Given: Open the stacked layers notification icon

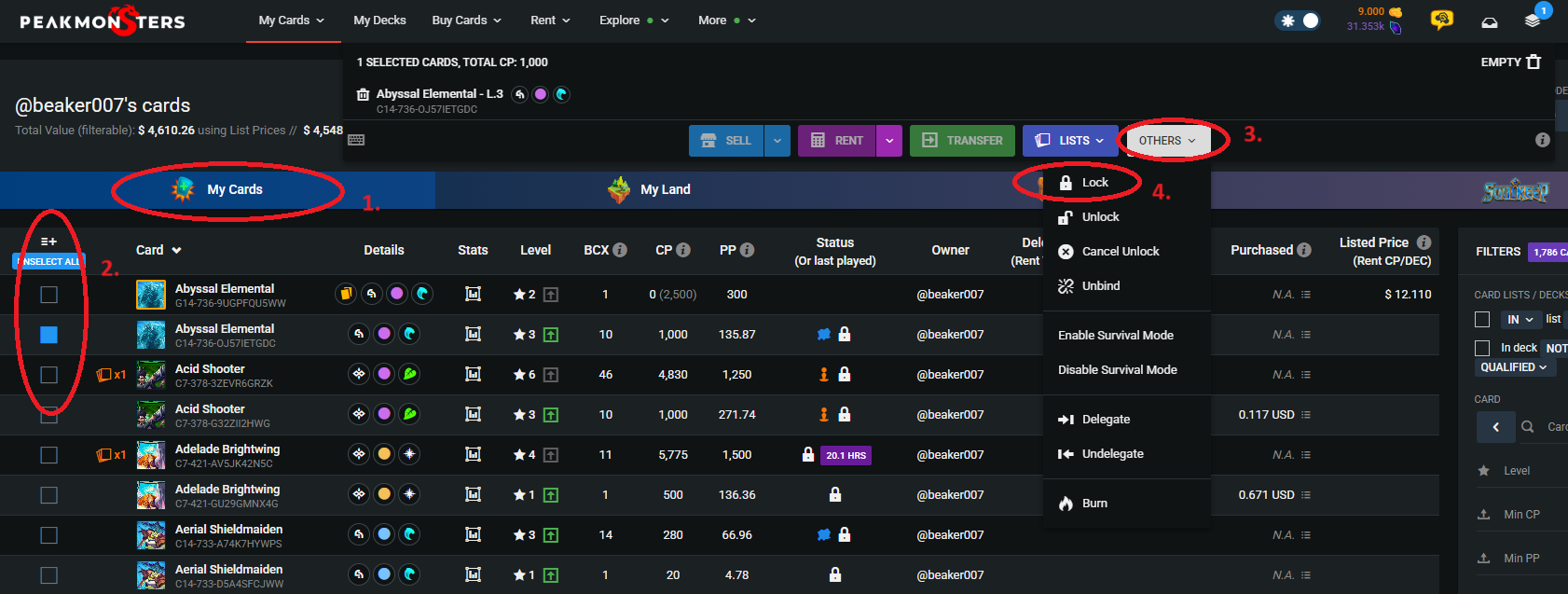Looking at the screenshot, I should [1533, 21].
